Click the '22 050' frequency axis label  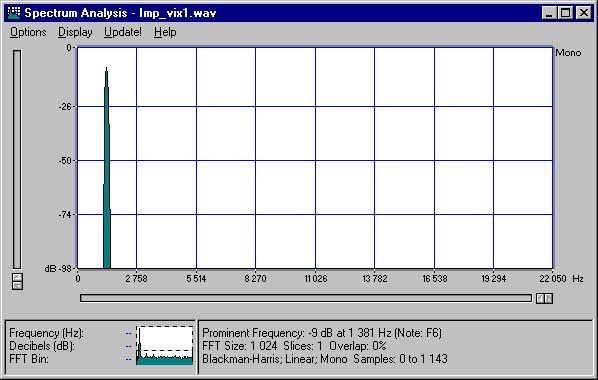pyautogui.click(x=553, y=279)
